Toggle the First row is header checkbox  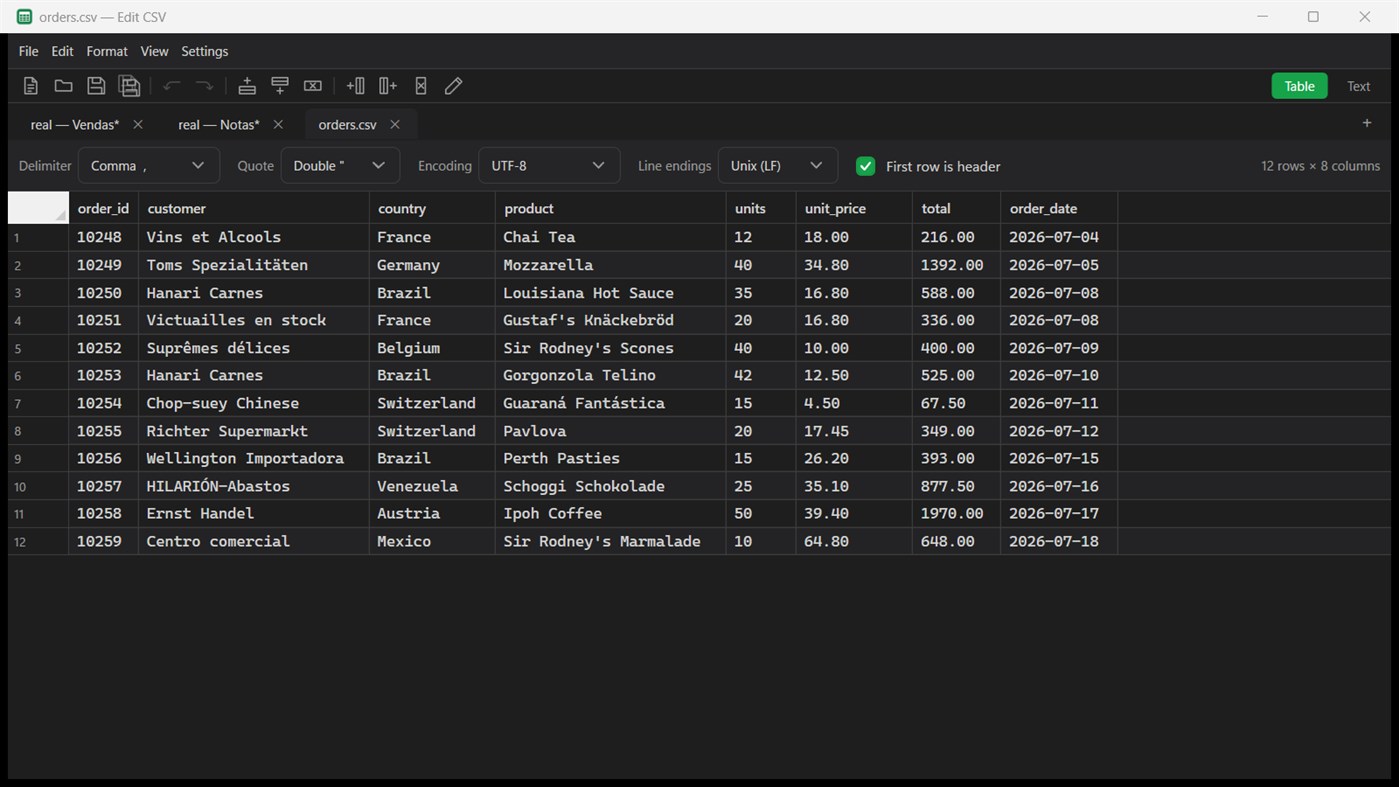(866, 166)
